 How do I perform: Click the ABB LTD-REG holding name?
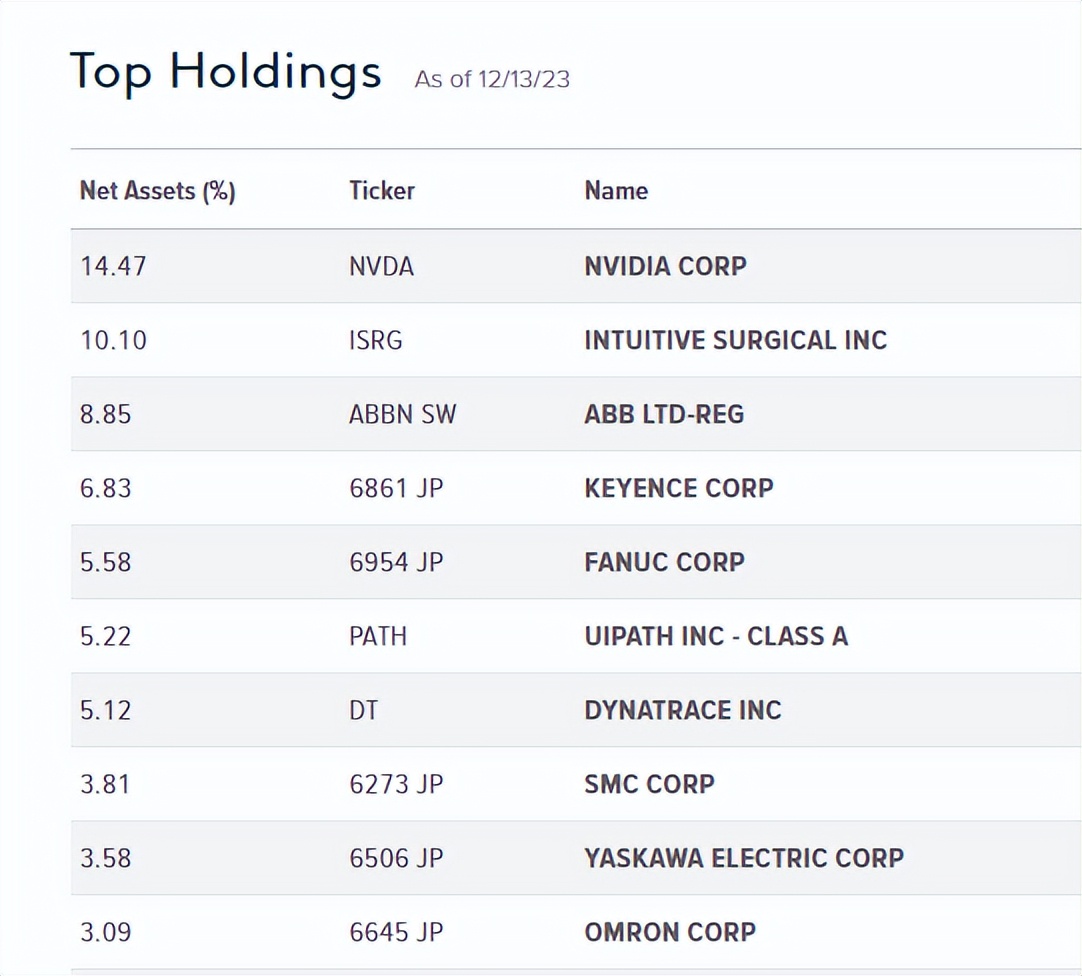click(664, 414)
